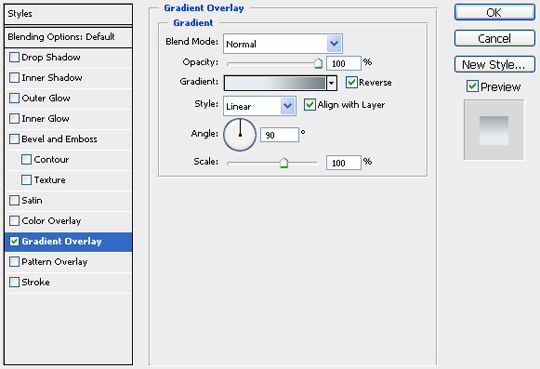Click the gradient color bar to edit

[x=274, y=83]
